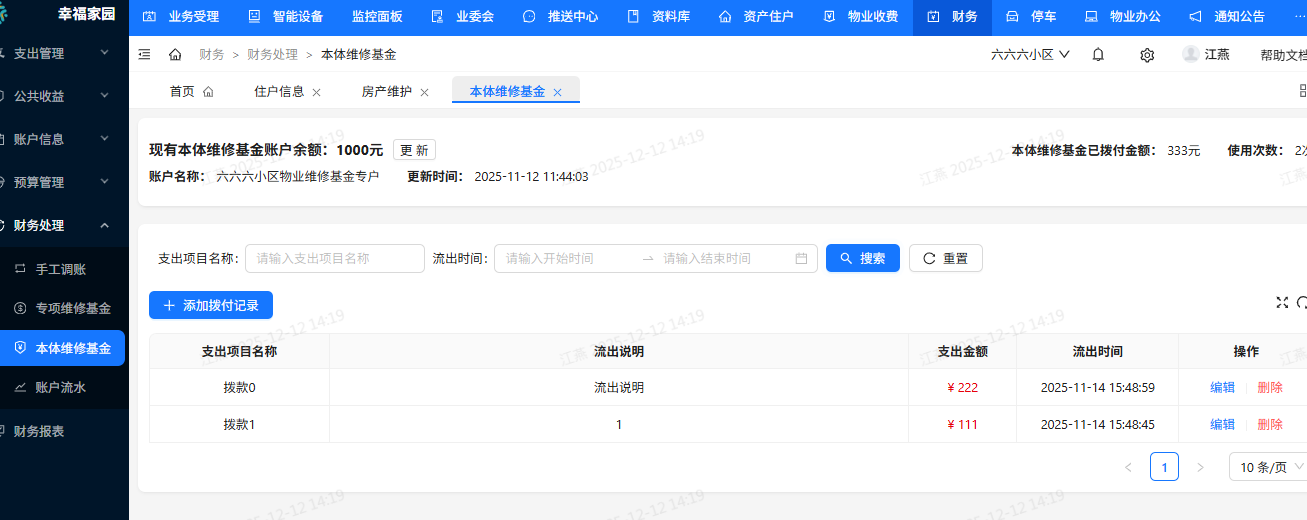Screen dimensions: 1307x520
Task: Click the 资料库 icon in the top navigation
Action: tap(633, 17)
